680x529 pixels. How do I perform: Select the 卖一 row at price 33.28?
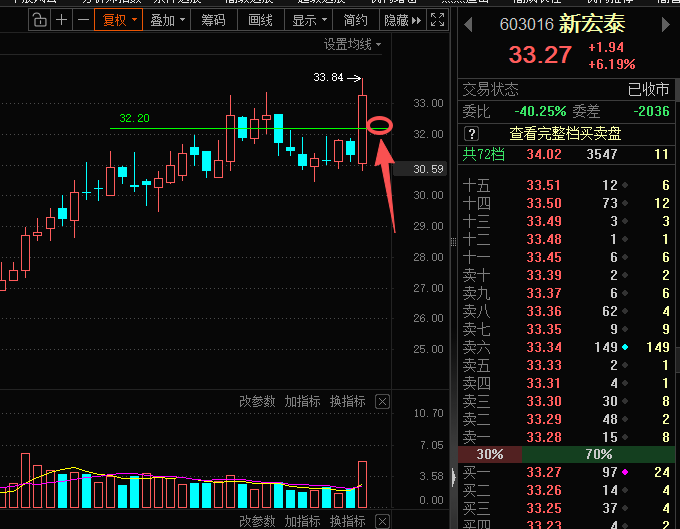(x=566, y=437)
